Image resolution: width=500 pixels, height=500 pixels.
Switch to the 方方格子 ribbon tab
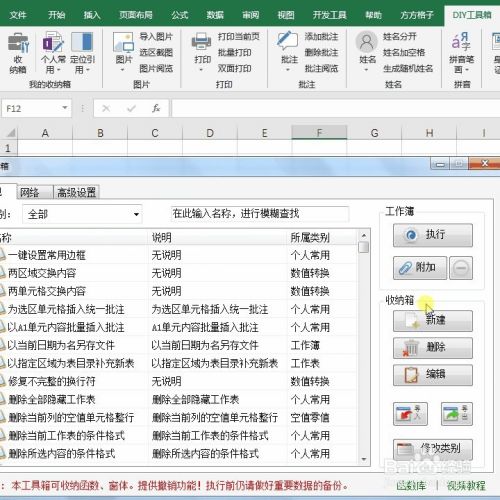[x=417, y=15]
